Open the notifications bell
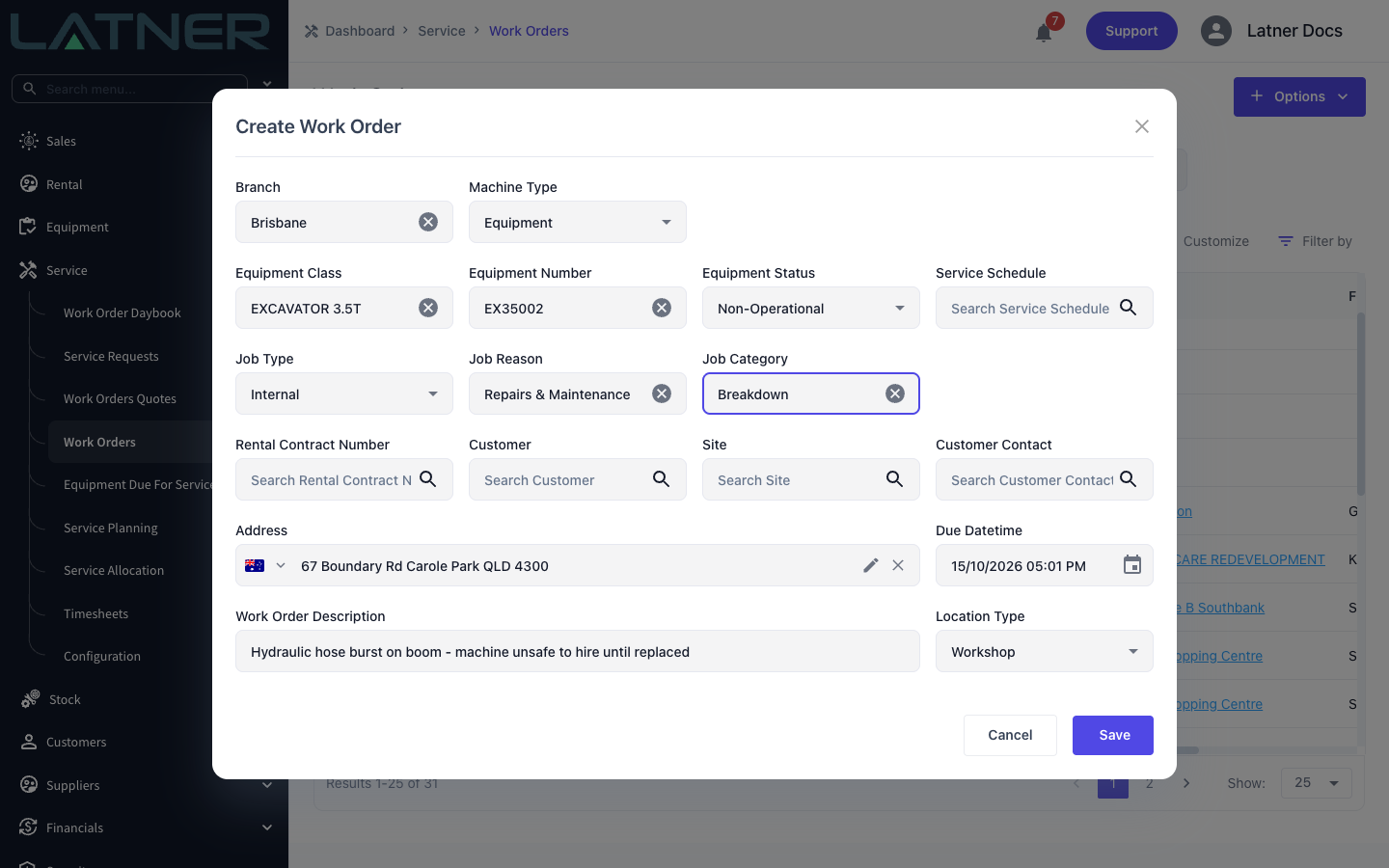Viewport: 1389px width, 868px height. click(1044, 33)
